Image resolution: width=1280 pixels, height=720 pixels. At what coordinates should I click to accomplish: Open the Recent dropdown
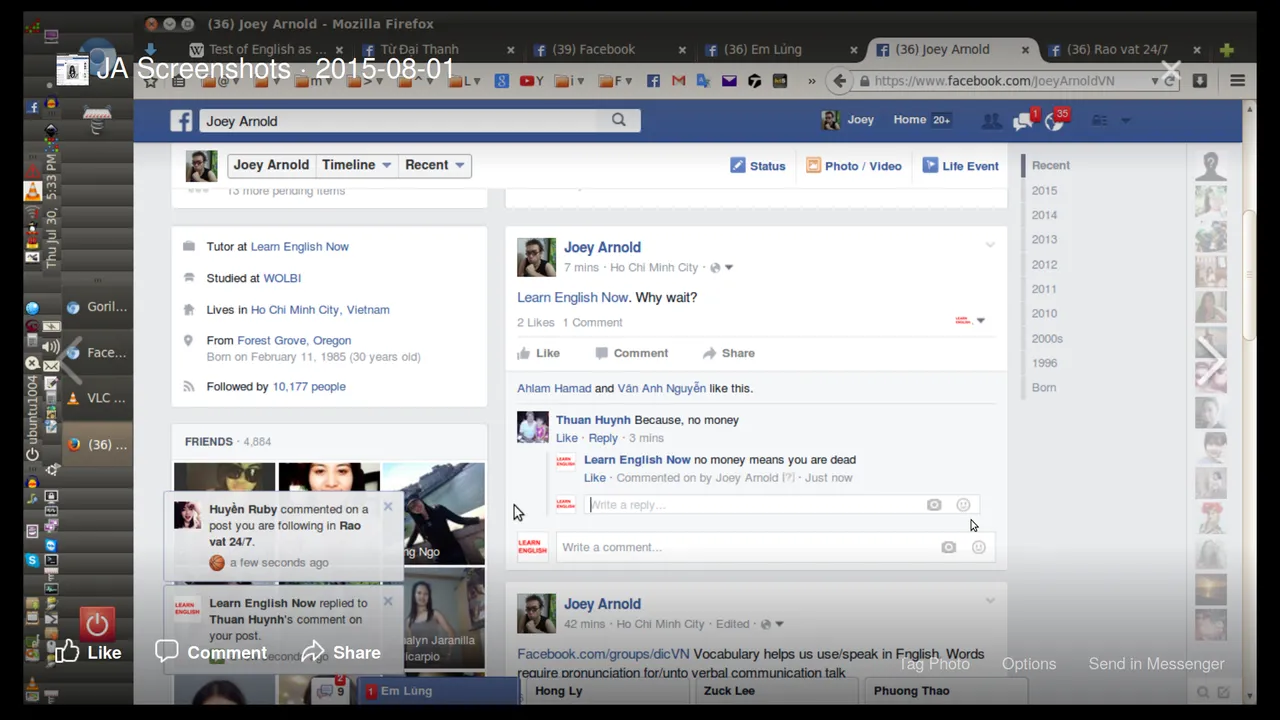(434, 165)
